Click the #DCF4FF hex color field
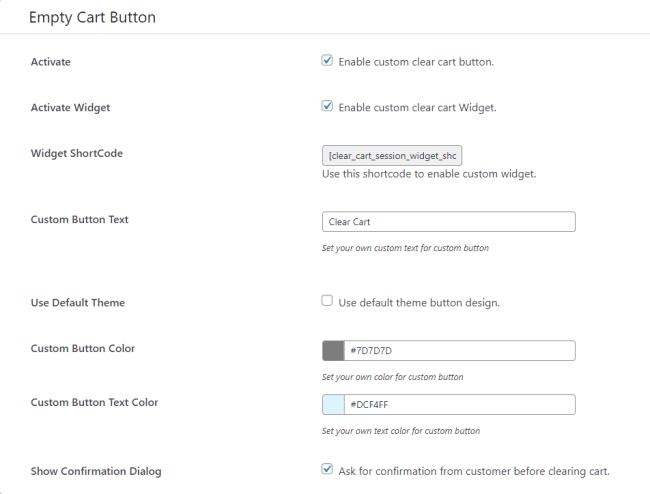Screen dimensions: 650x494 tap(459, 405)
